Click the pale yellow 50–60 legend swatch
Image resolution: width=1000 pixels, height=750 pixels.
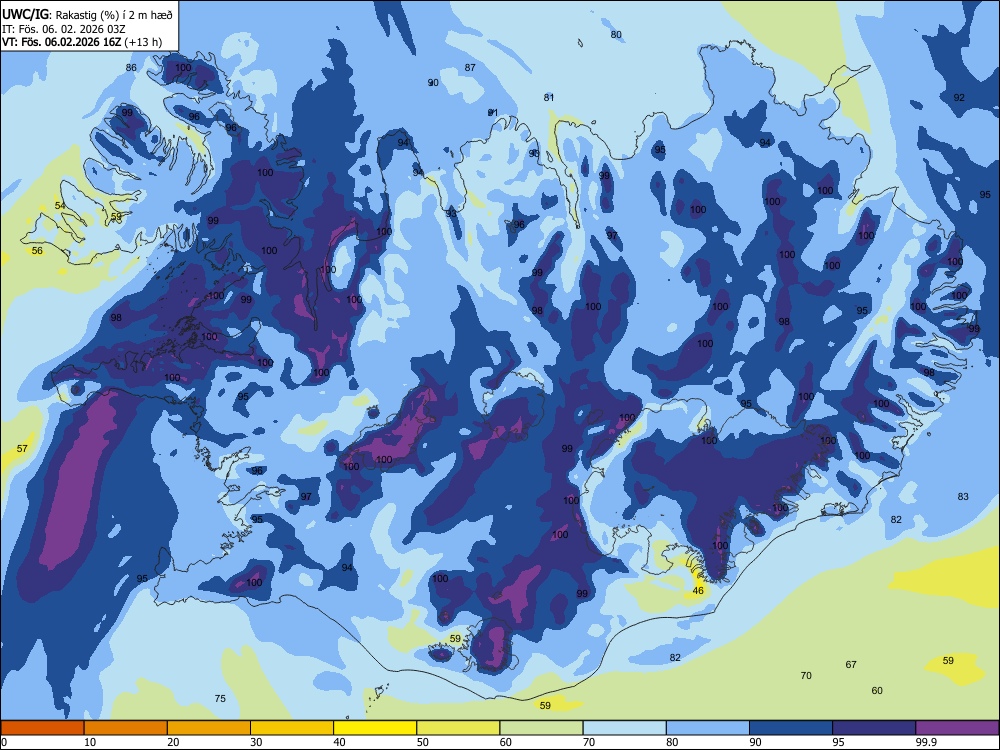click(x=458, y=728)
